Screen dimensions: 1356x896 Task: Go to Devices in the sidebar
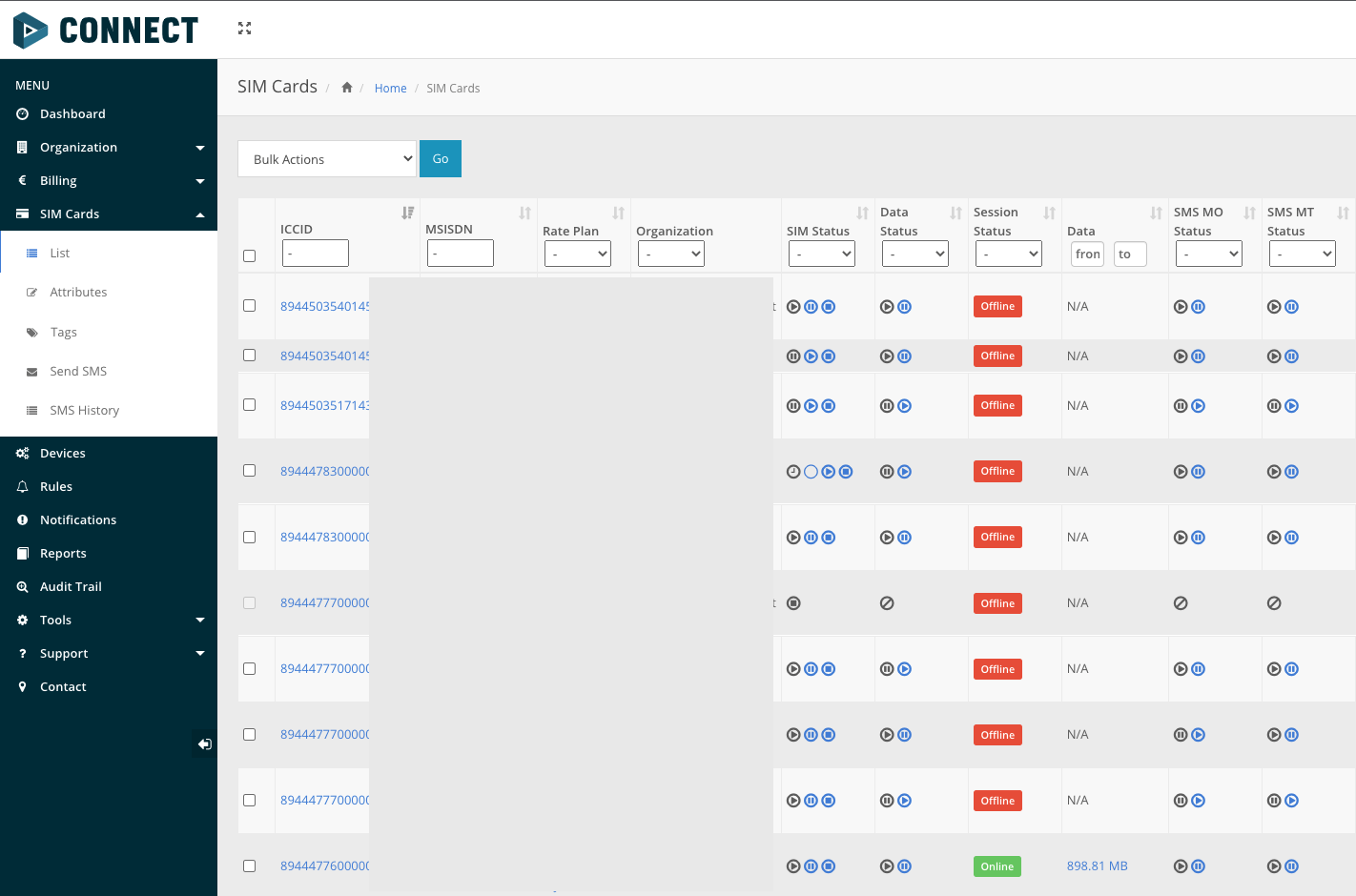tap(109, 454)
